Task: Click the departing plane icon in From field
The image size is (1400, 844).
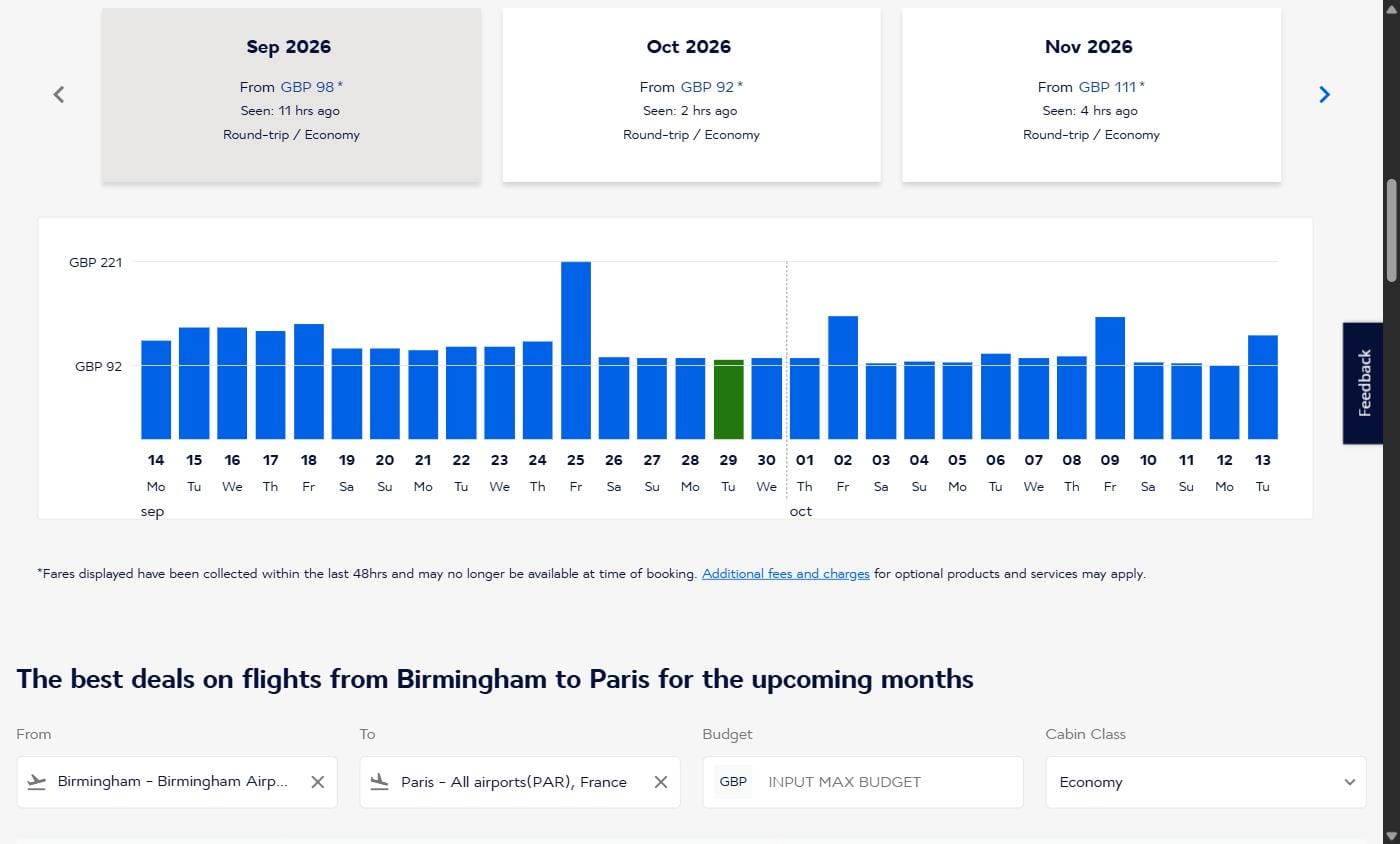Action: click(37, 782)
